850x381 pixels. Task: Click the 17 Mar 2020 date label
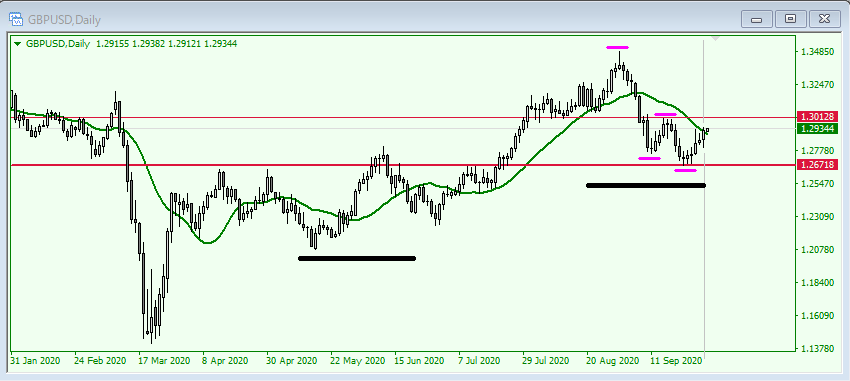click(x=164, y=360)
